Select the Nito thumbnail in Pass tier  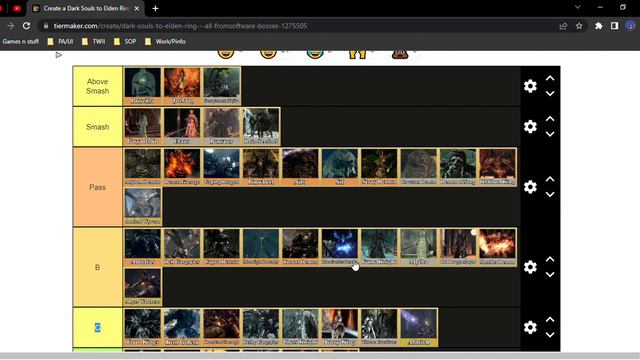pos(300,167)
